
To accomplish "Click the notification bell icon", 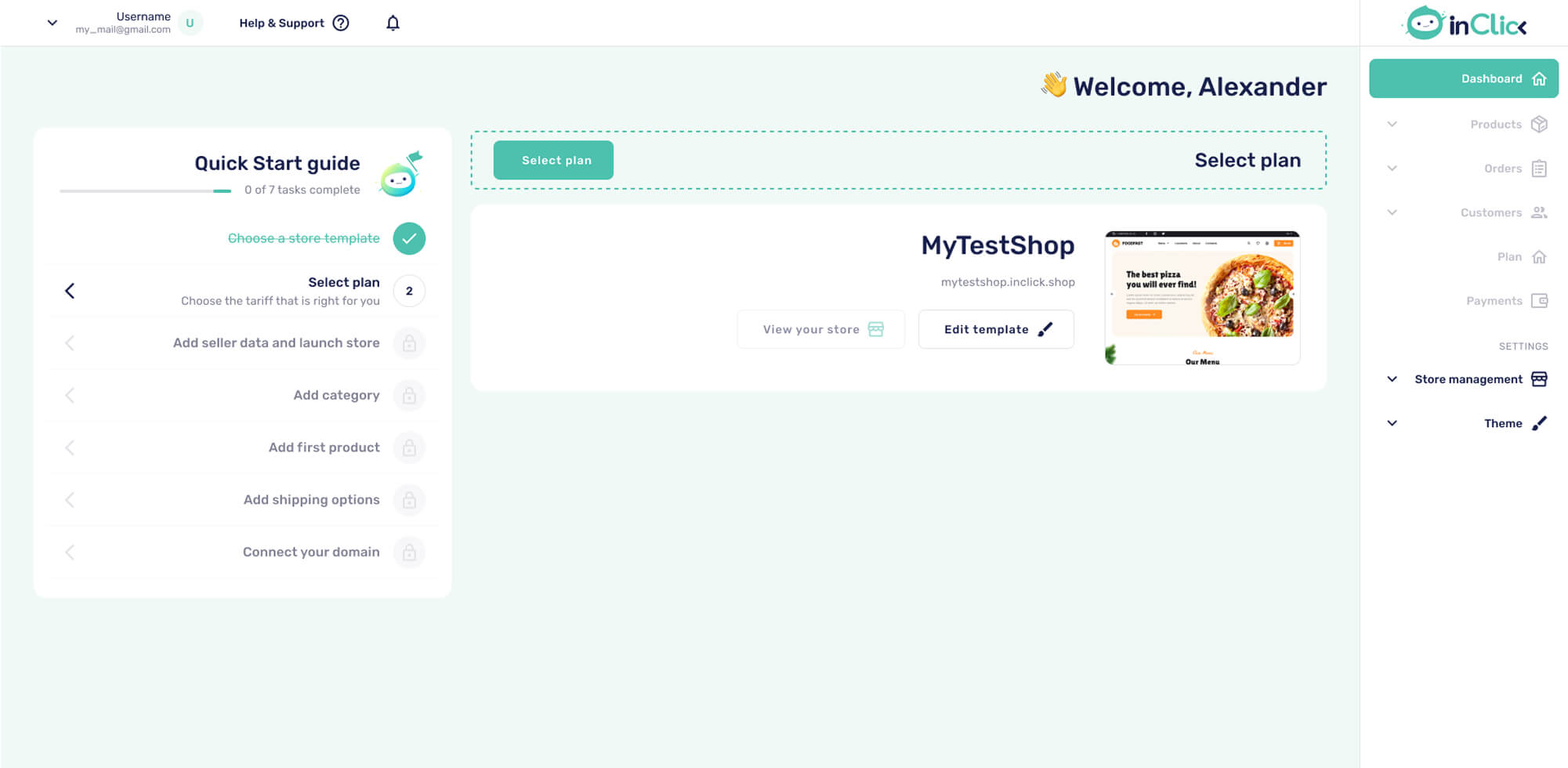I will (393, 23).
